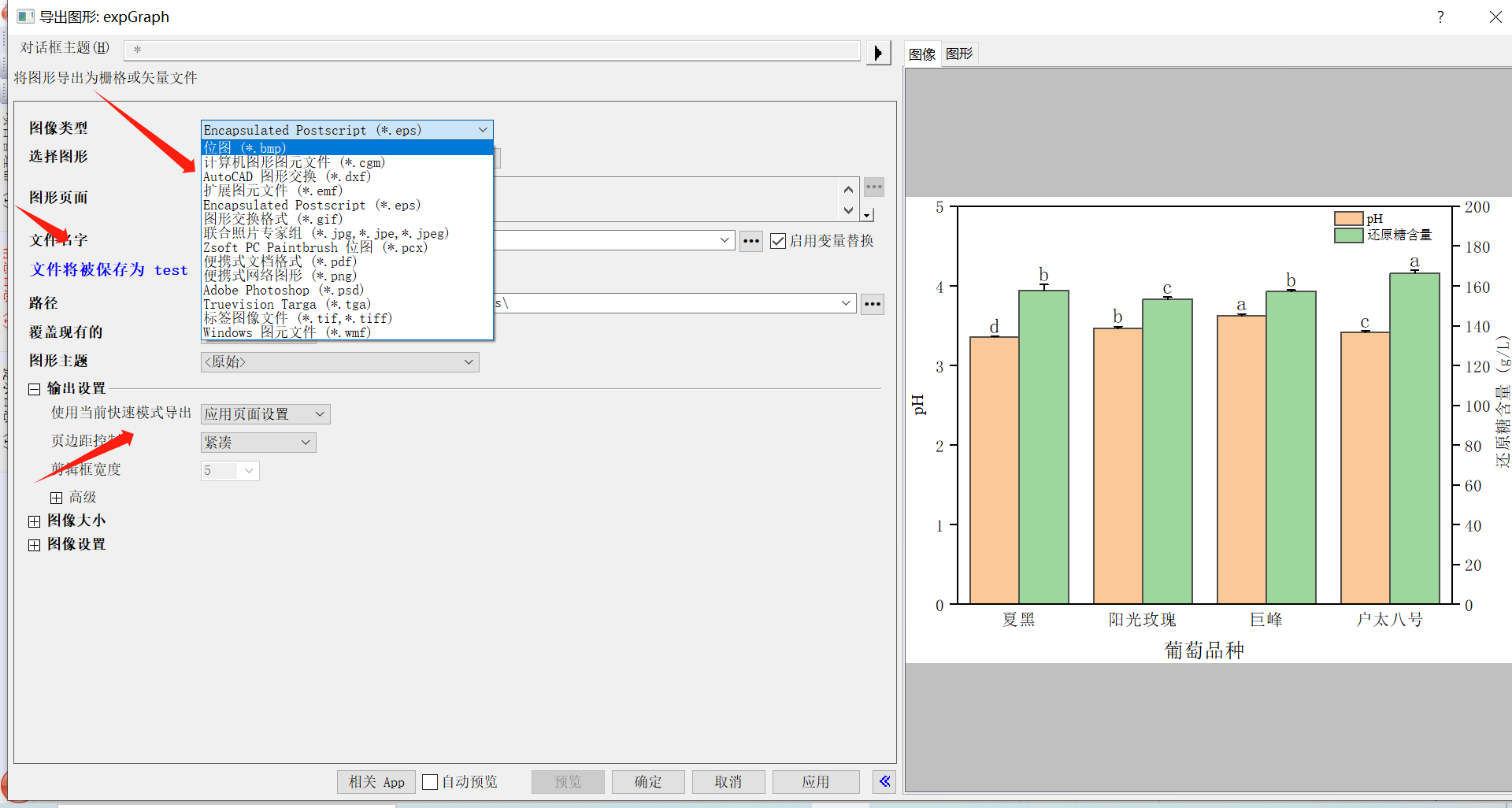Viewport: 1512px width, 808px height.
Task: Open the 页边距控制 dropdown showing 紧凑
Action: (x=258, y=443)
